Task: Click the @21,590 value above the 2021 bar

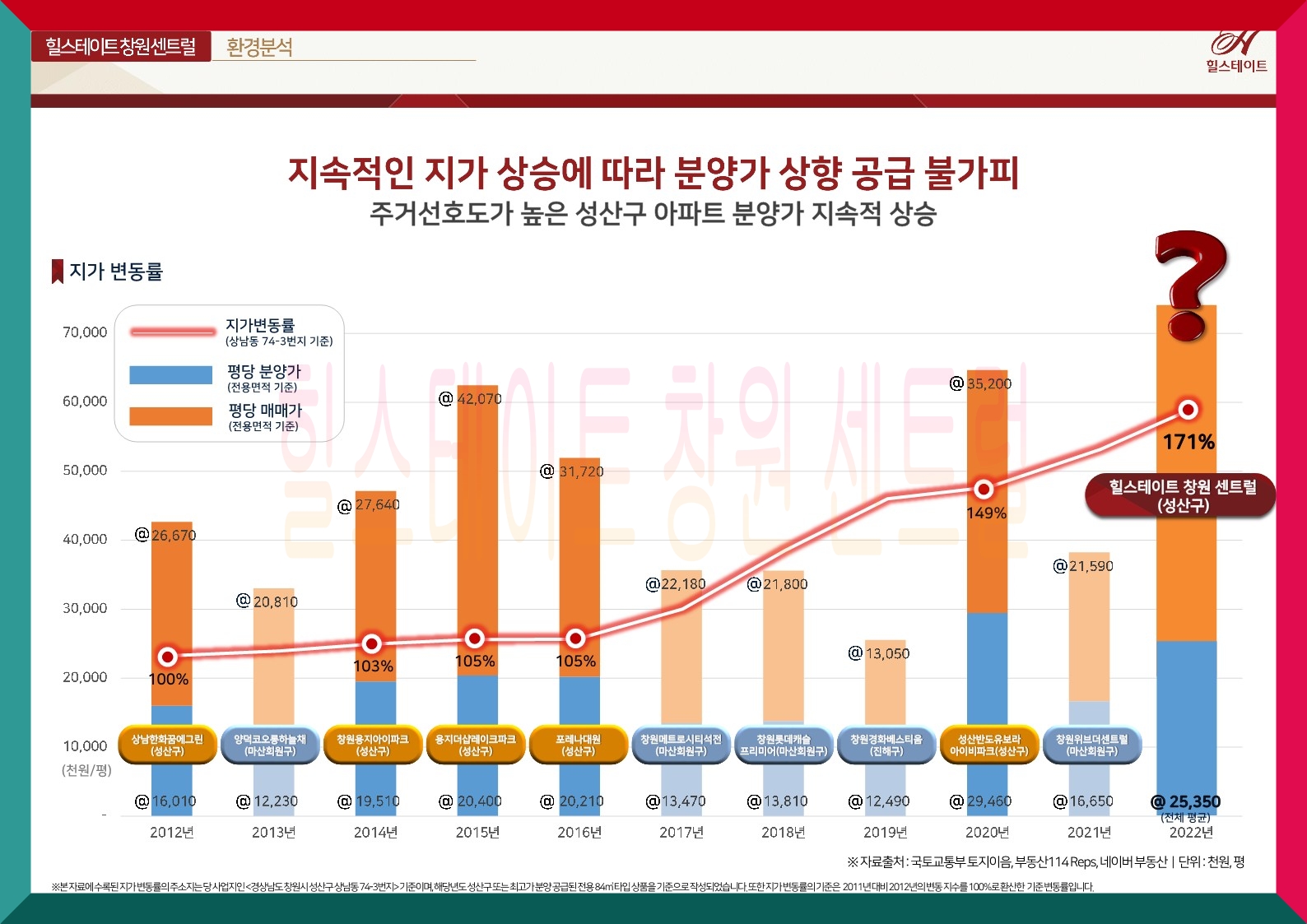Action: coord(1083,566)
